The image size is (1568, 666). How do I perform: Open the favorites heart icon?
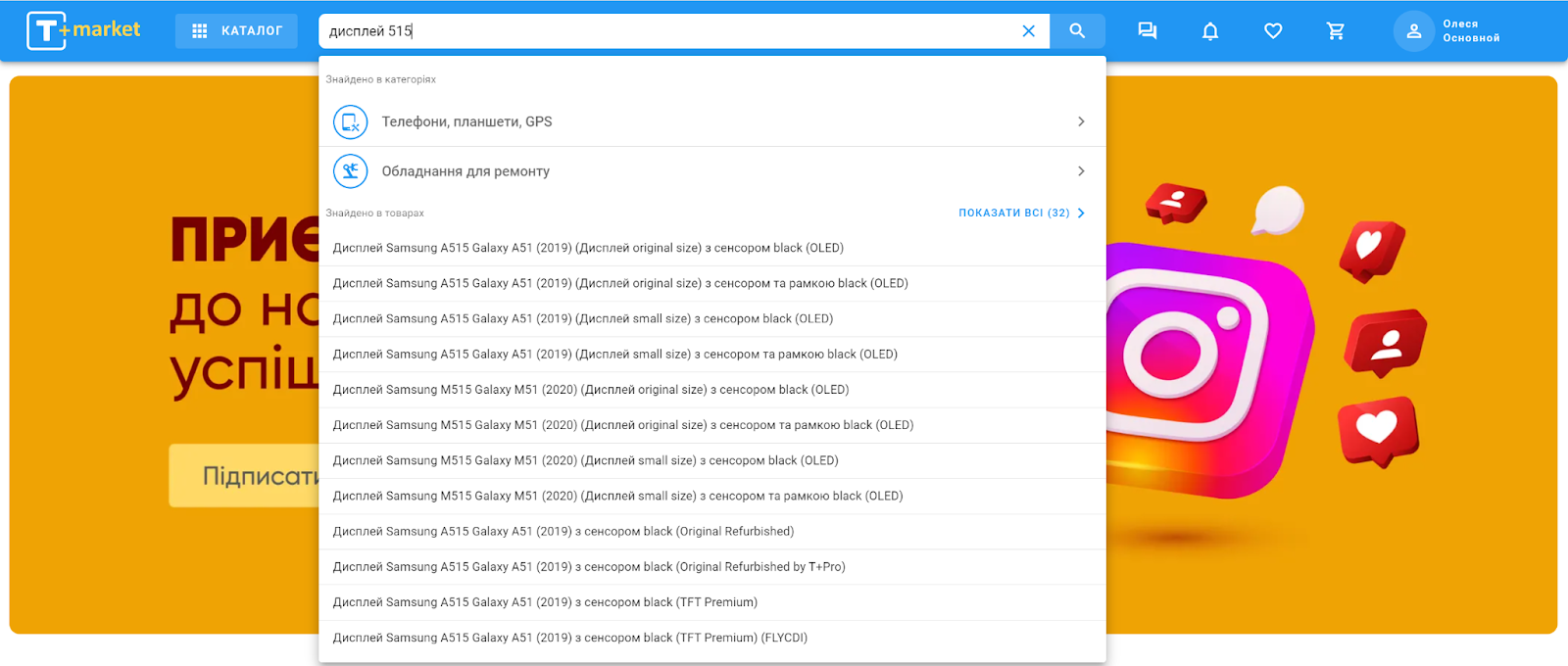pos(1273,30)
